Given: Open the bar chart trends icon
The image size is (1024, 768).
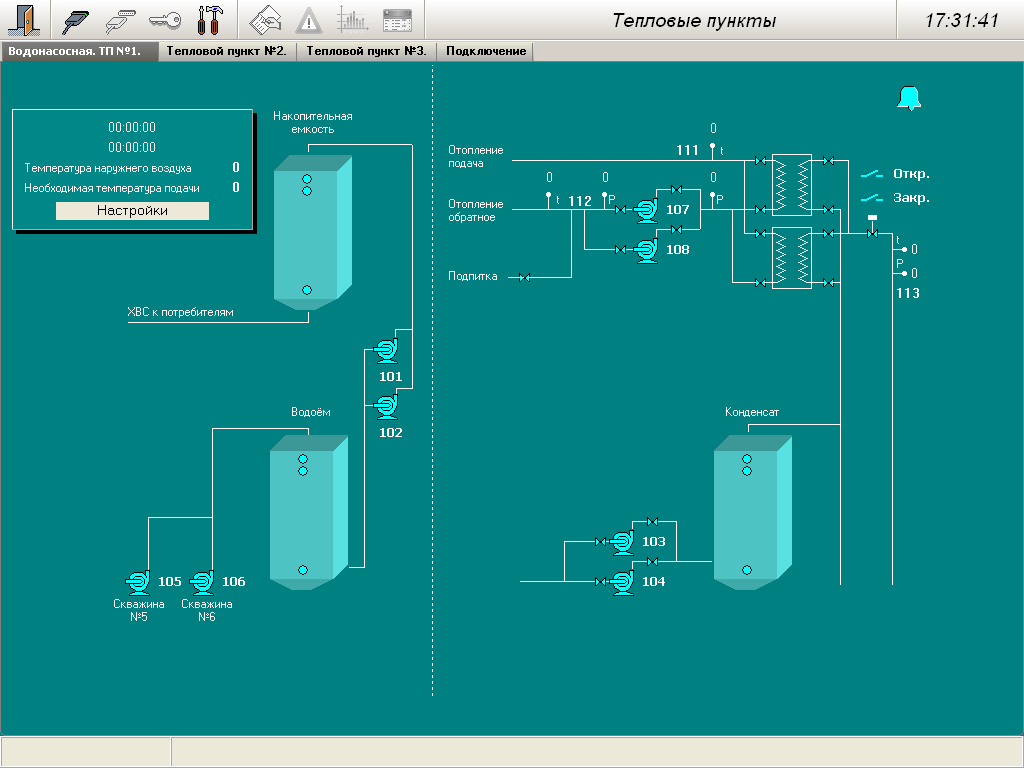Looking at the screenshot, I should click(352, 20).
